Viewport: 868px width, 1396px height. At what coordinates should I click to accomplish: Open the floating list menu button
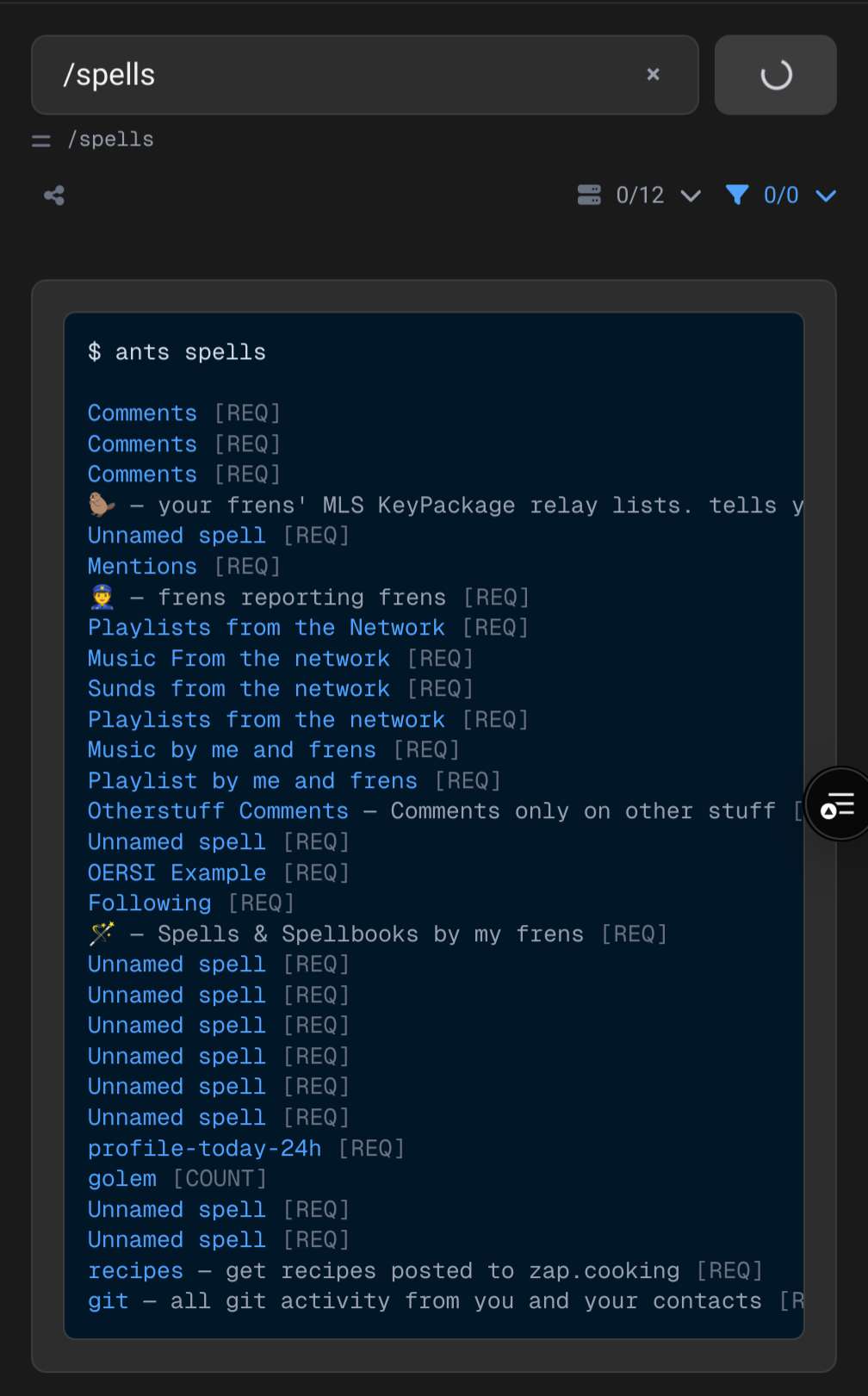click(837, 804)
